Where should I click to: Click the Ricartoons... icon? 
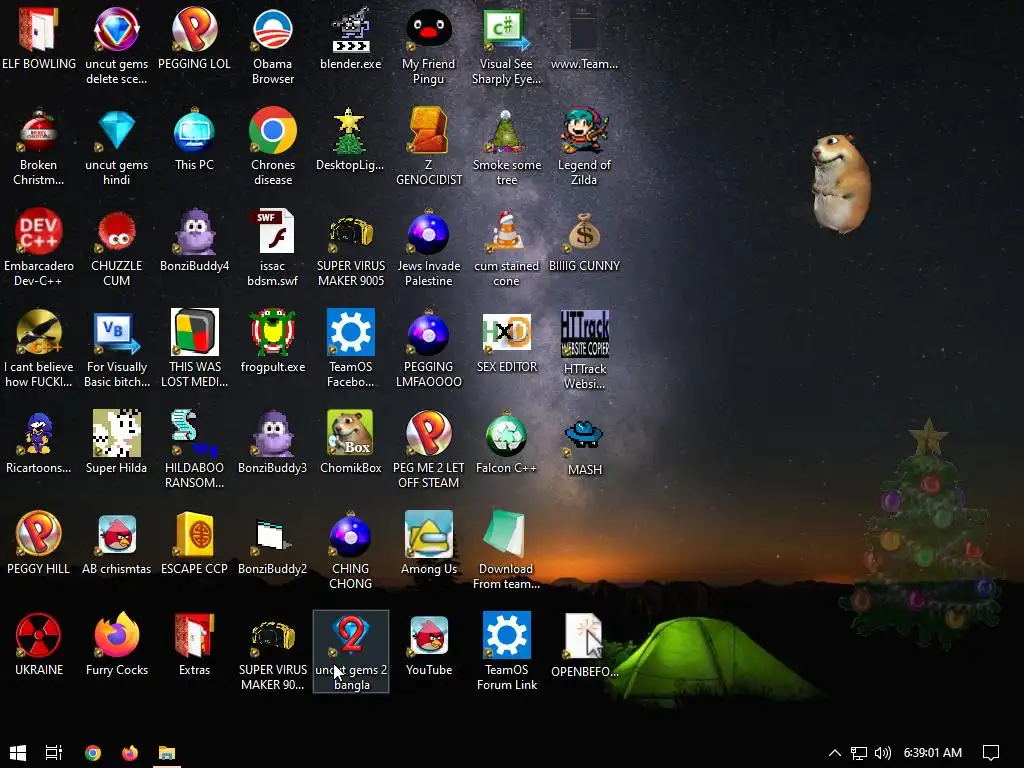(39, 434)
